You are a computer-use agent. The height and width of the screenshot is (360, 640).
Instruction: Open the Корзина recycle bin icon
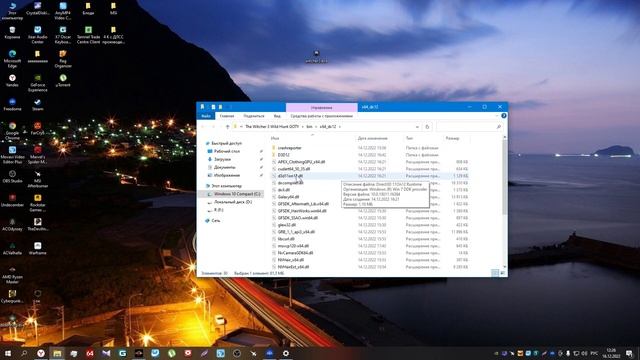(12, 33)
